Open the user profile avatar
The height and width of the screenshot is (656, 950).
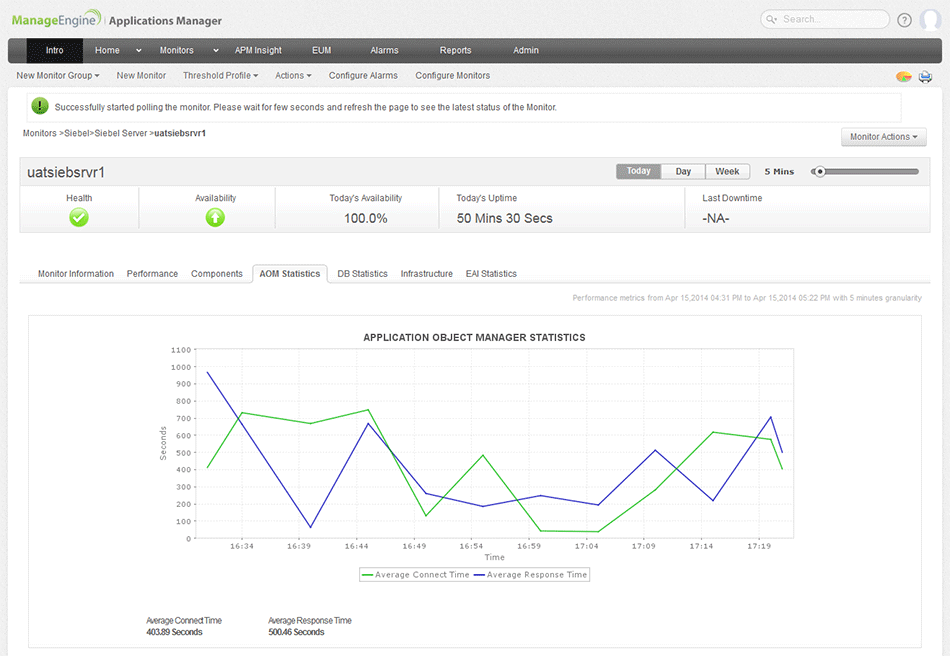pyautogui.click(x=930, y=20)
